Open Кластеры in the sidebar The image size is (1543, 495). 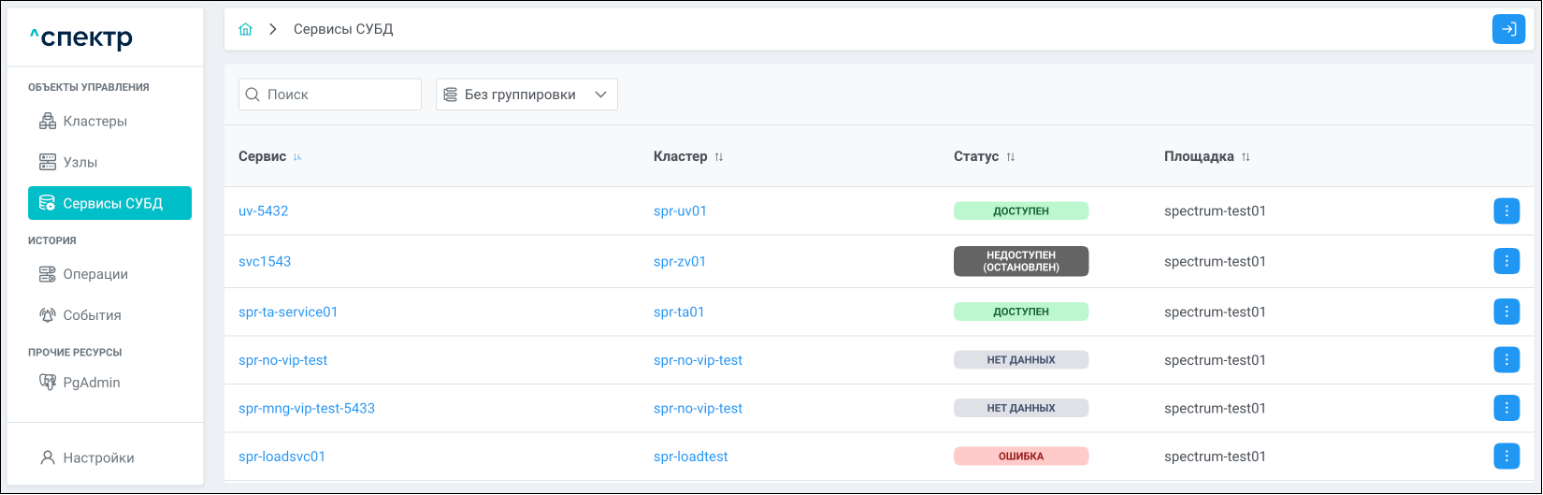[95, 121]
